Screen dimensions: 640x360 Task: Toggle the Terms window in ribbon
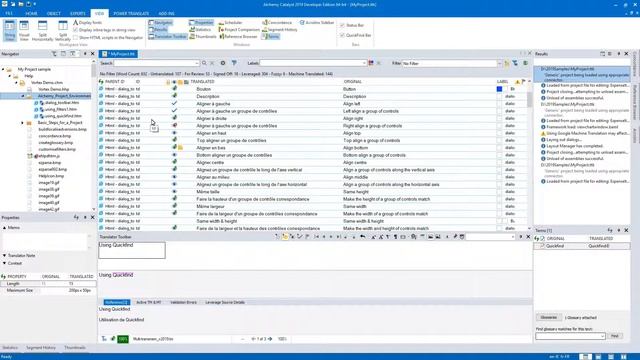coord(271,36)
